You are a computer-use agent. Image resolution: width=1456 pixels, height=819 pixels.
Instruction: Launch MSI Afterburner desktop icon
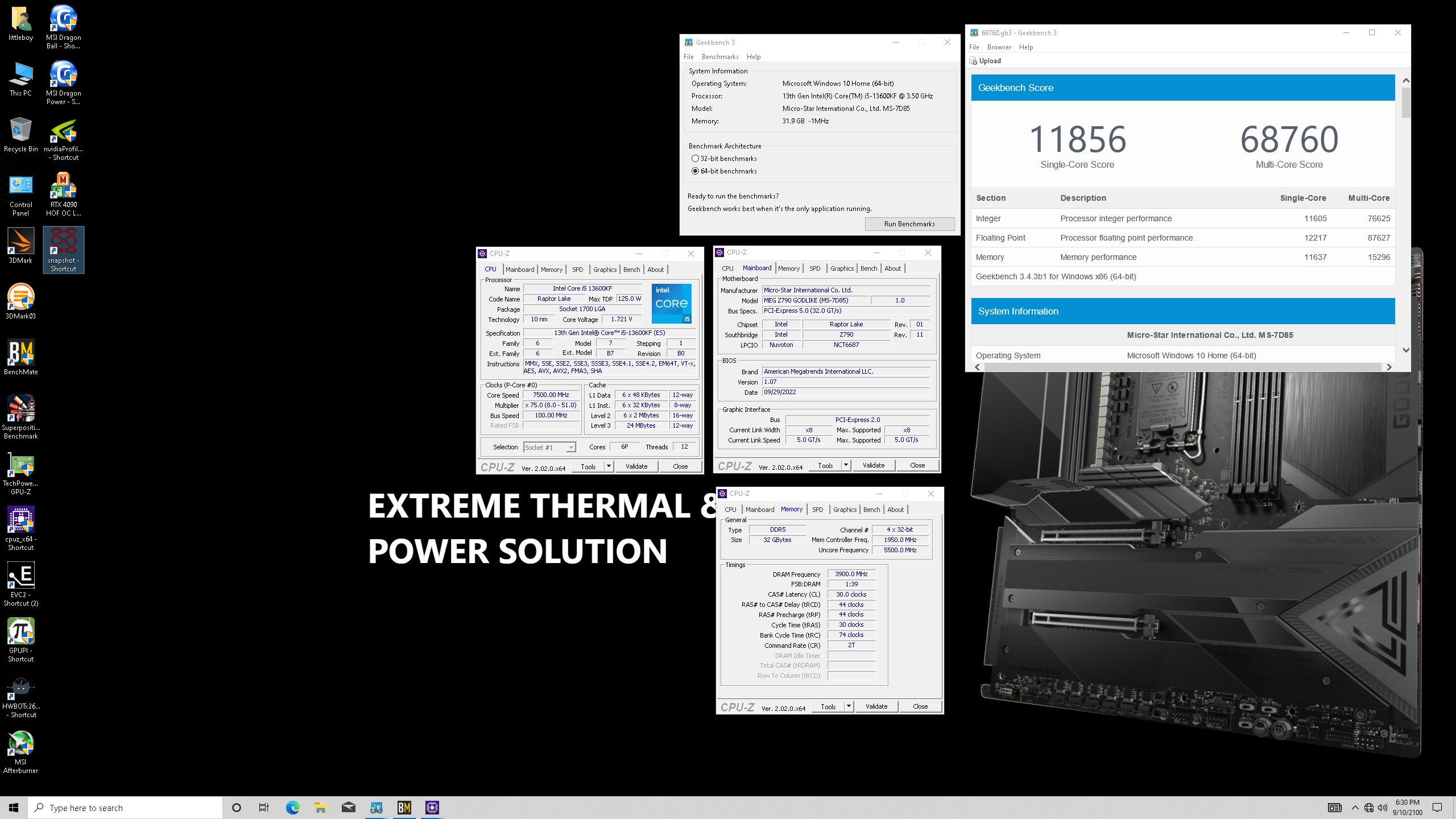point(21,752)
